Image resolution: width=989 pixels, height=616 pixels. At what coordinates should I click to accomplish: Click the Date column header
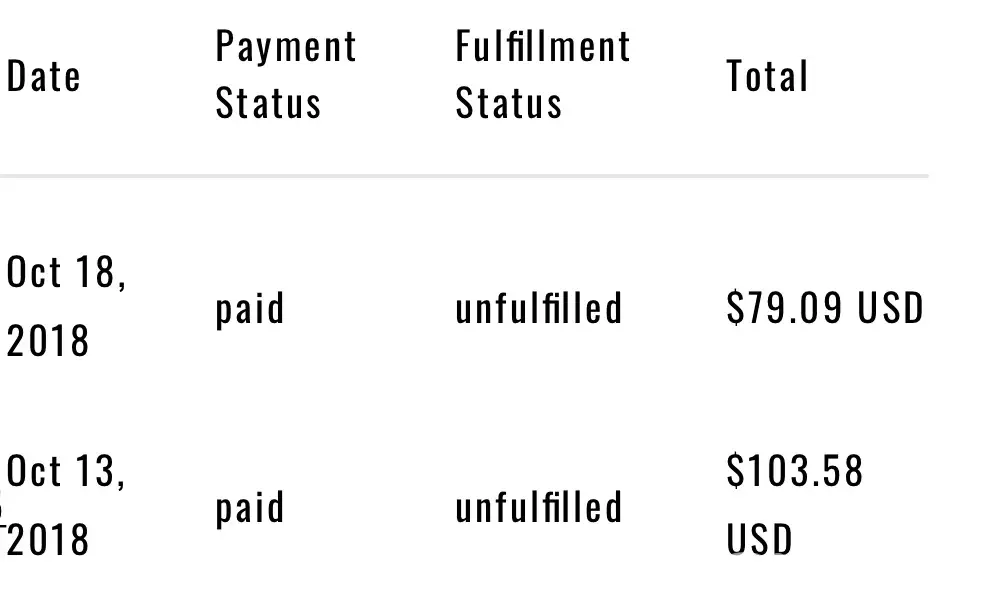(x=44, y=76)
